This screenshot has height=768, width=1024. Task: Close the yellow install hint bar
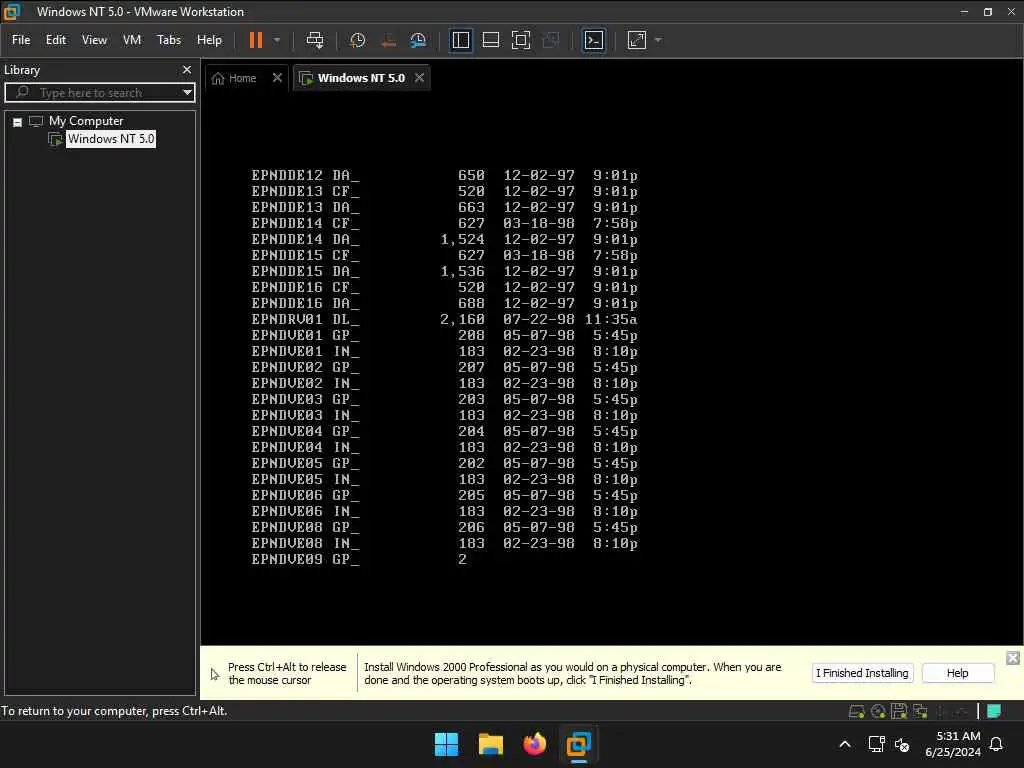pyautogui.click(x=1012, y=658)
